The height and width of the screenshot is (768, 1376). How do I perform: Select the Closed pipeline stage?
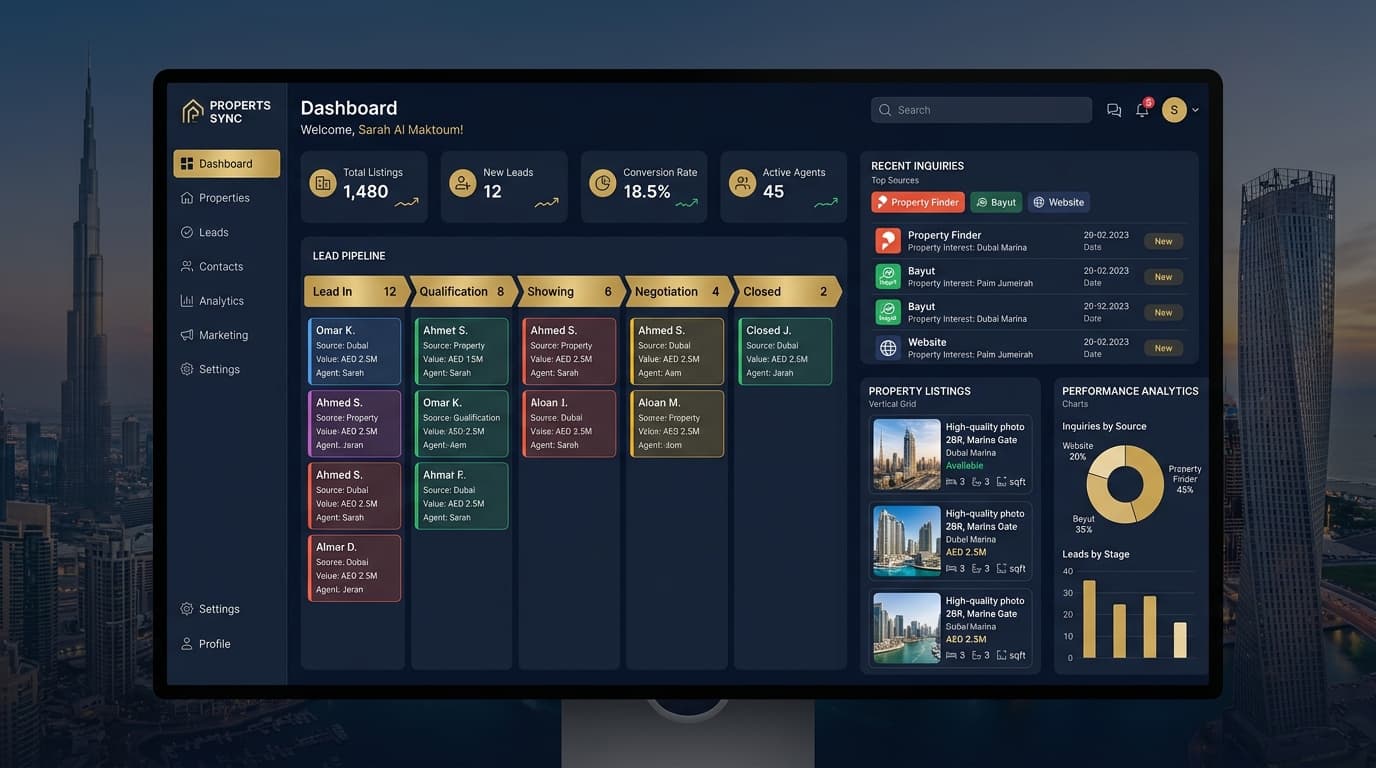pyautogui.click(x=787, y=291)
